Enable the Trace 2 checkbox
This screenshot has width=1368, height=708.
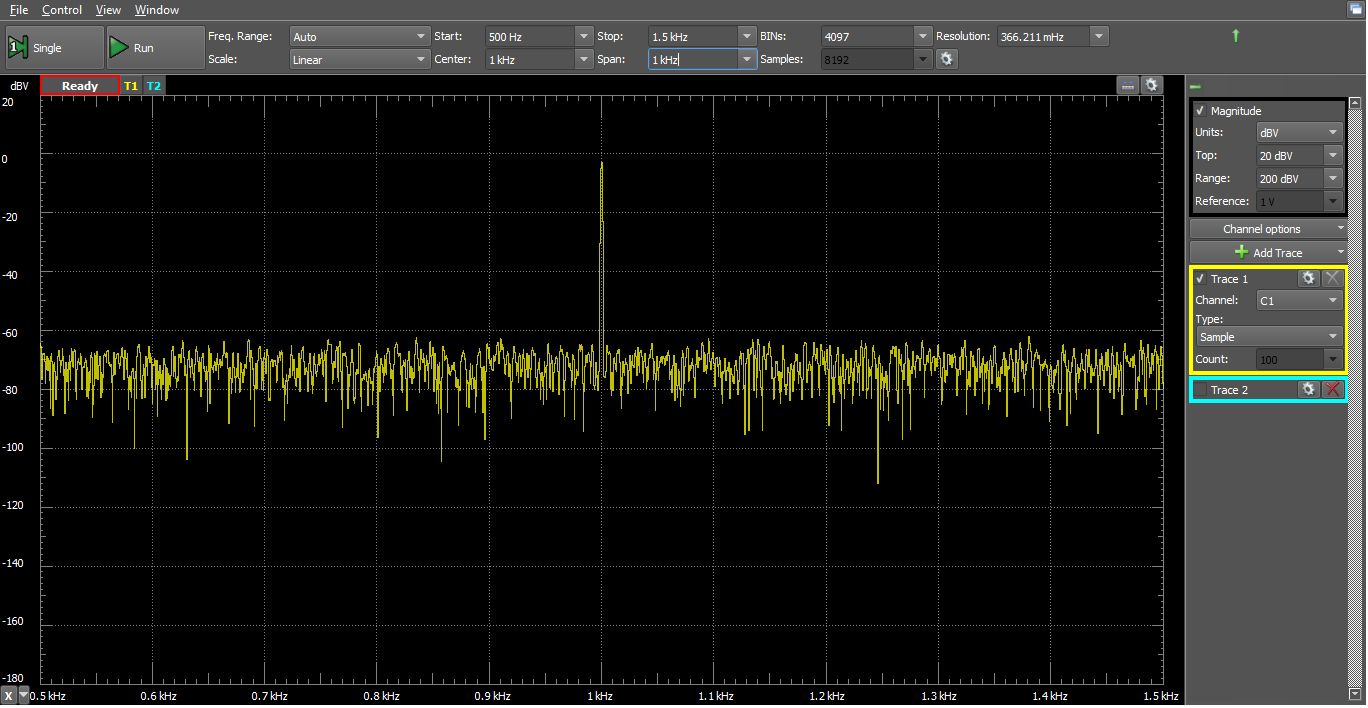point(1200,390)
